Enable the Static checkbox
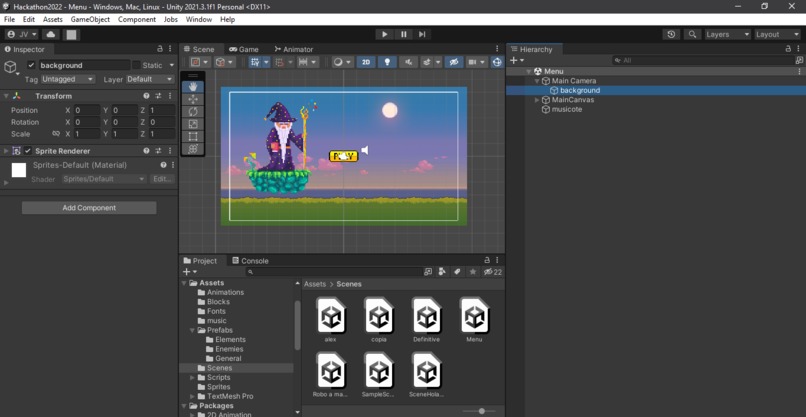This screenshot has height=417, width=806. tap(136, 65)
